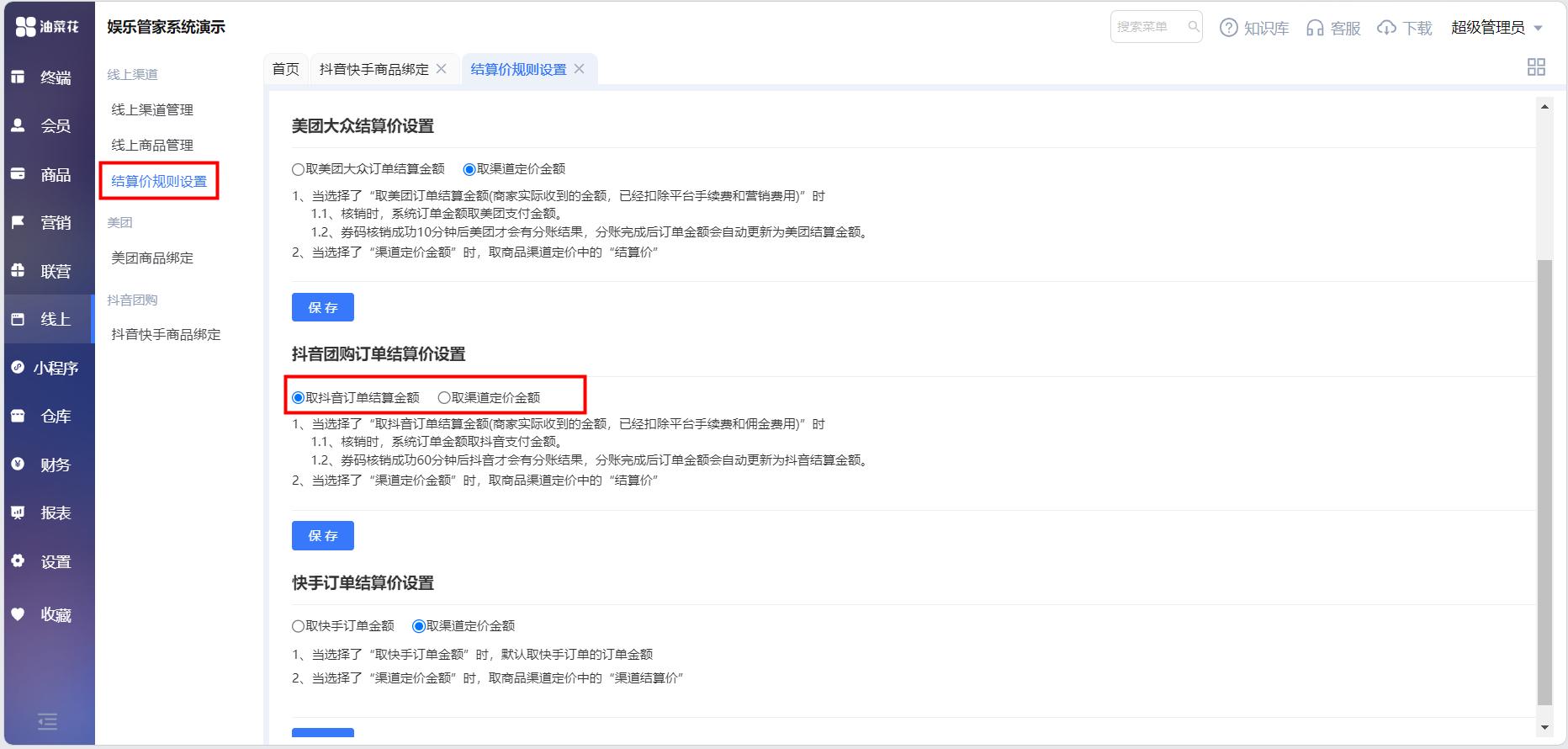
Task: Close the 抖音快手商品绑定 tab
Action: (x=441, y=69)
